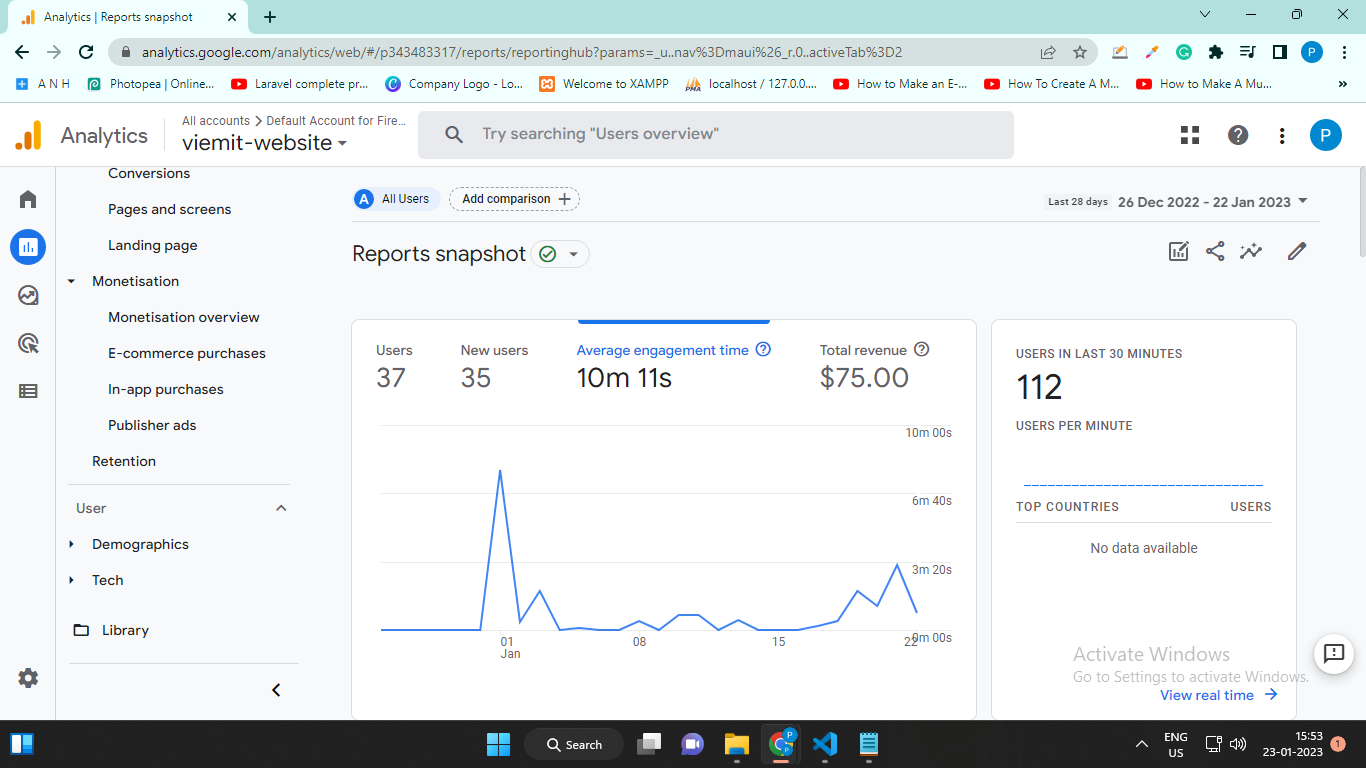Open the Visual Studio Code taskbar icon
The height and width of the screenshot is (768, 1366).
825,744
